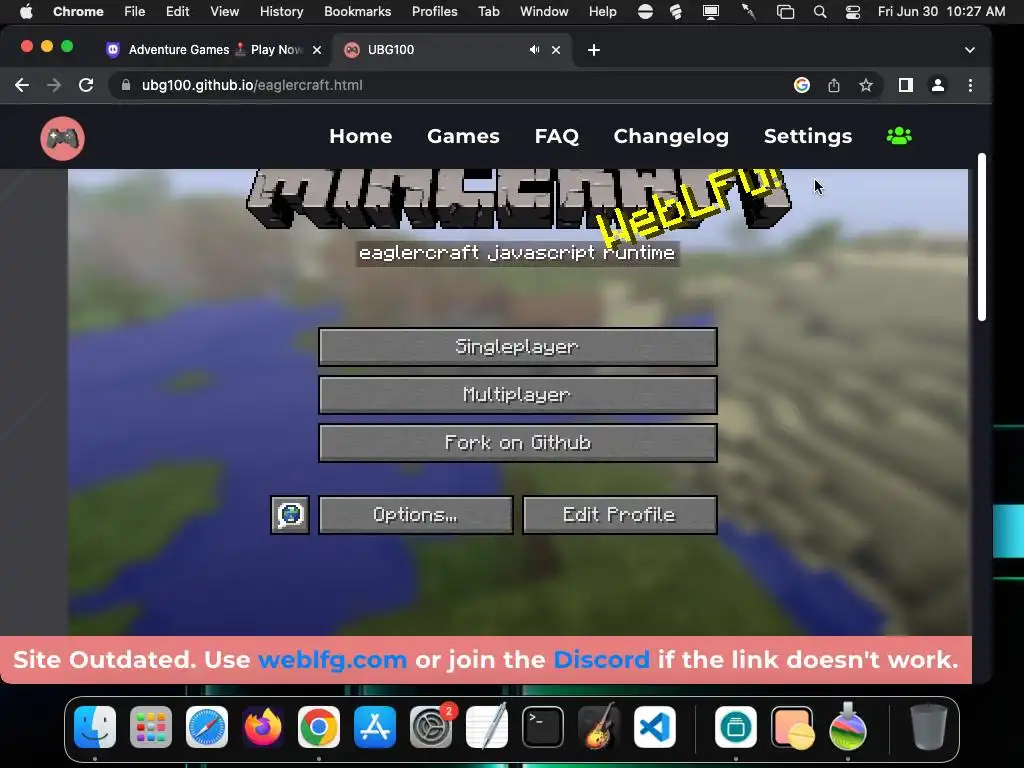Open the Chrome app menu
The height and width of the screenshot is (768, 1024).
78,12
